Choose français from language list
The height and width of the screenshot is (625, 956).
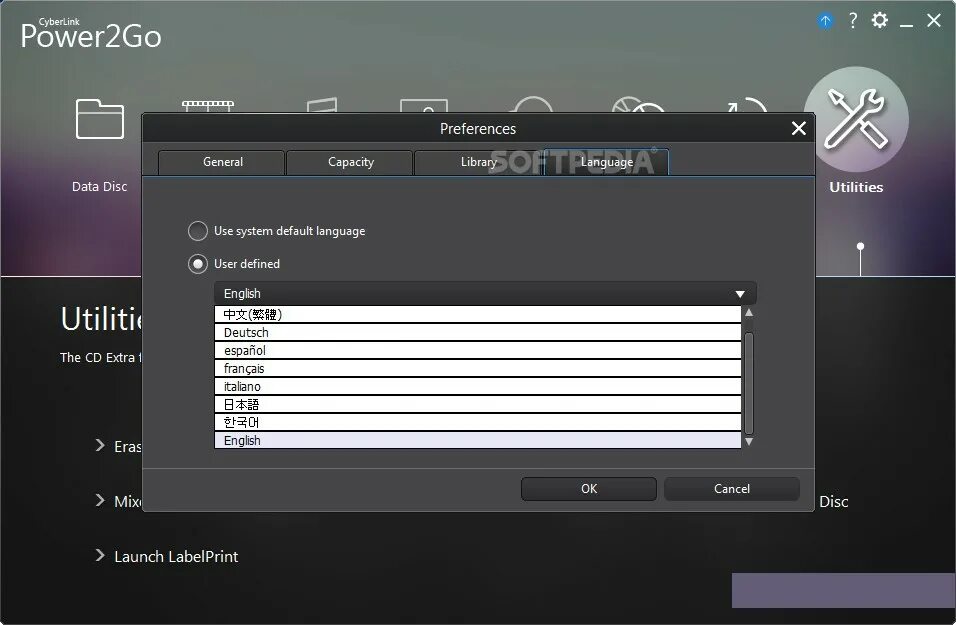477,368
